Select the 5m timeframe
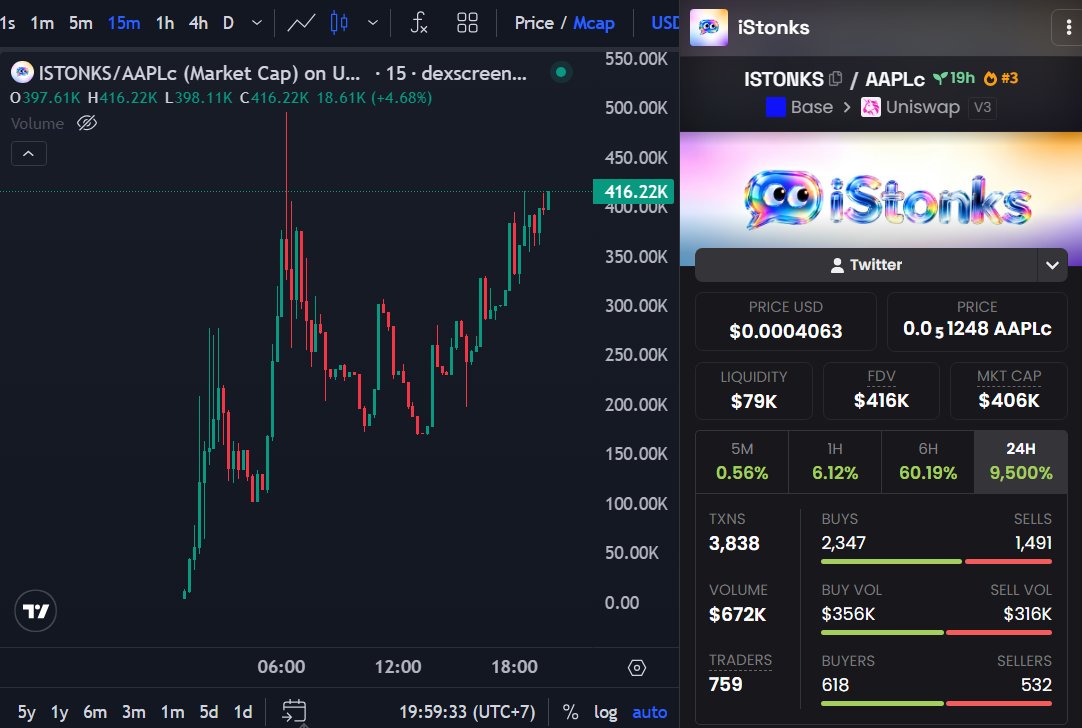The image size is (1082, 728). click(x=81, y=23)
